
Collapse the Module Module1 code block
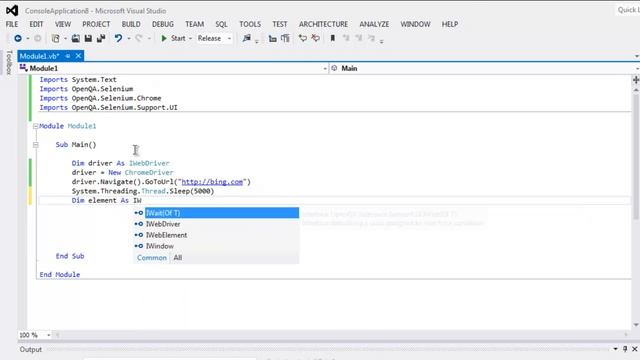coord(36,126)
